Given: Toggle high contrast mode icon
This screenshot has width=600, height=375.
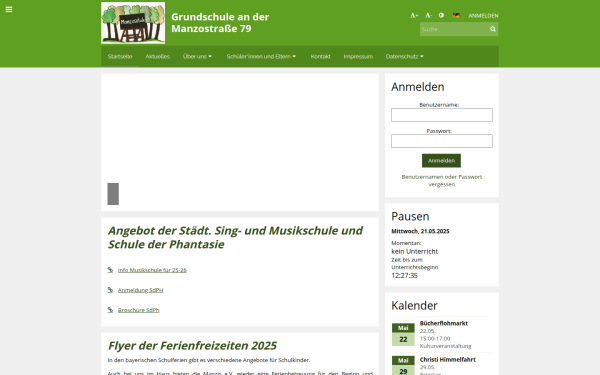Looking at the screenshot, I should tap(441, 15).
